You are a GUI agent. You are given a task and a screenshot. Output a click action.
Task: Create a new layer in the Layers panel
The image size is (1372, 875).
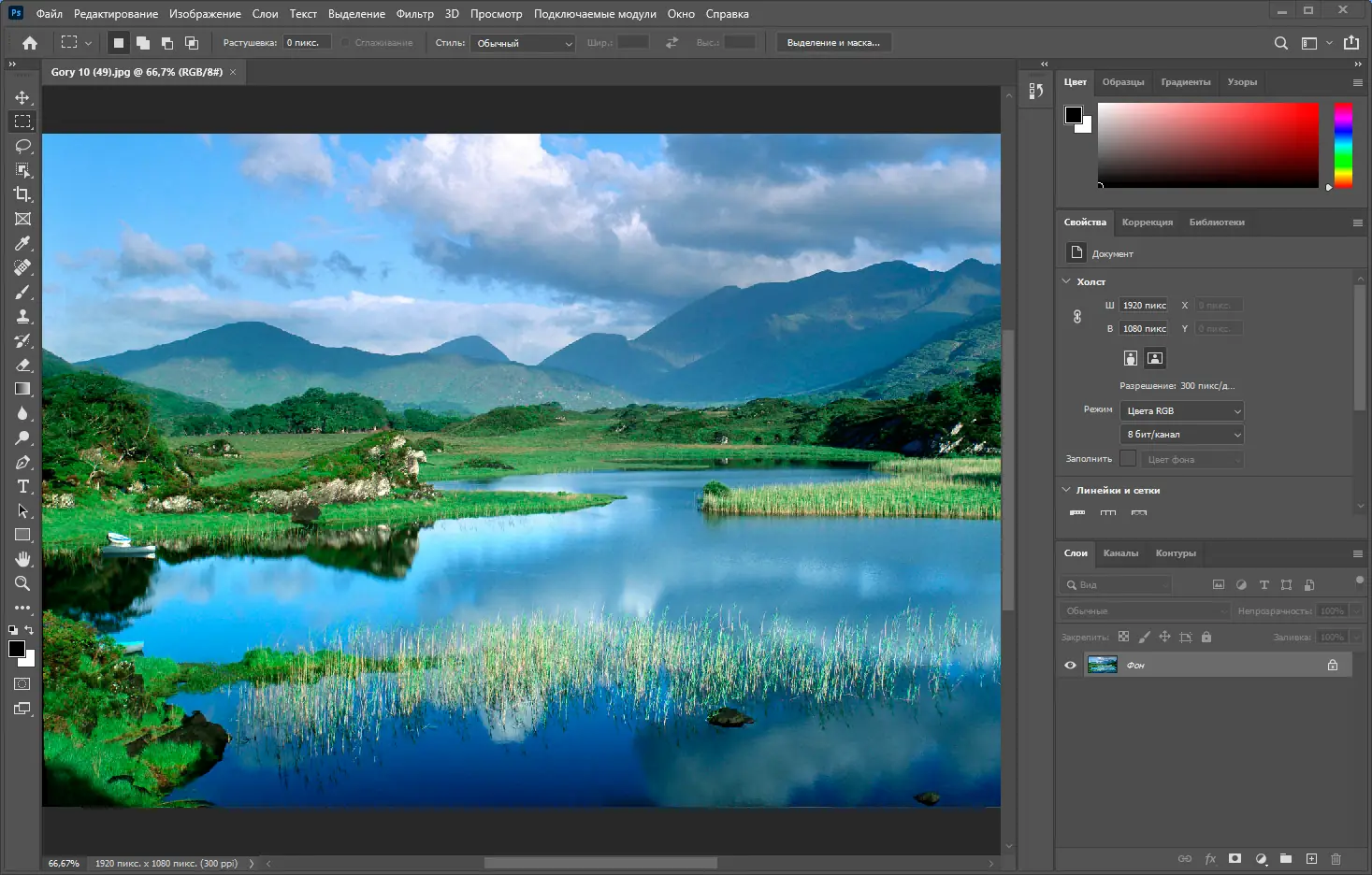[x=1311, y=858]
